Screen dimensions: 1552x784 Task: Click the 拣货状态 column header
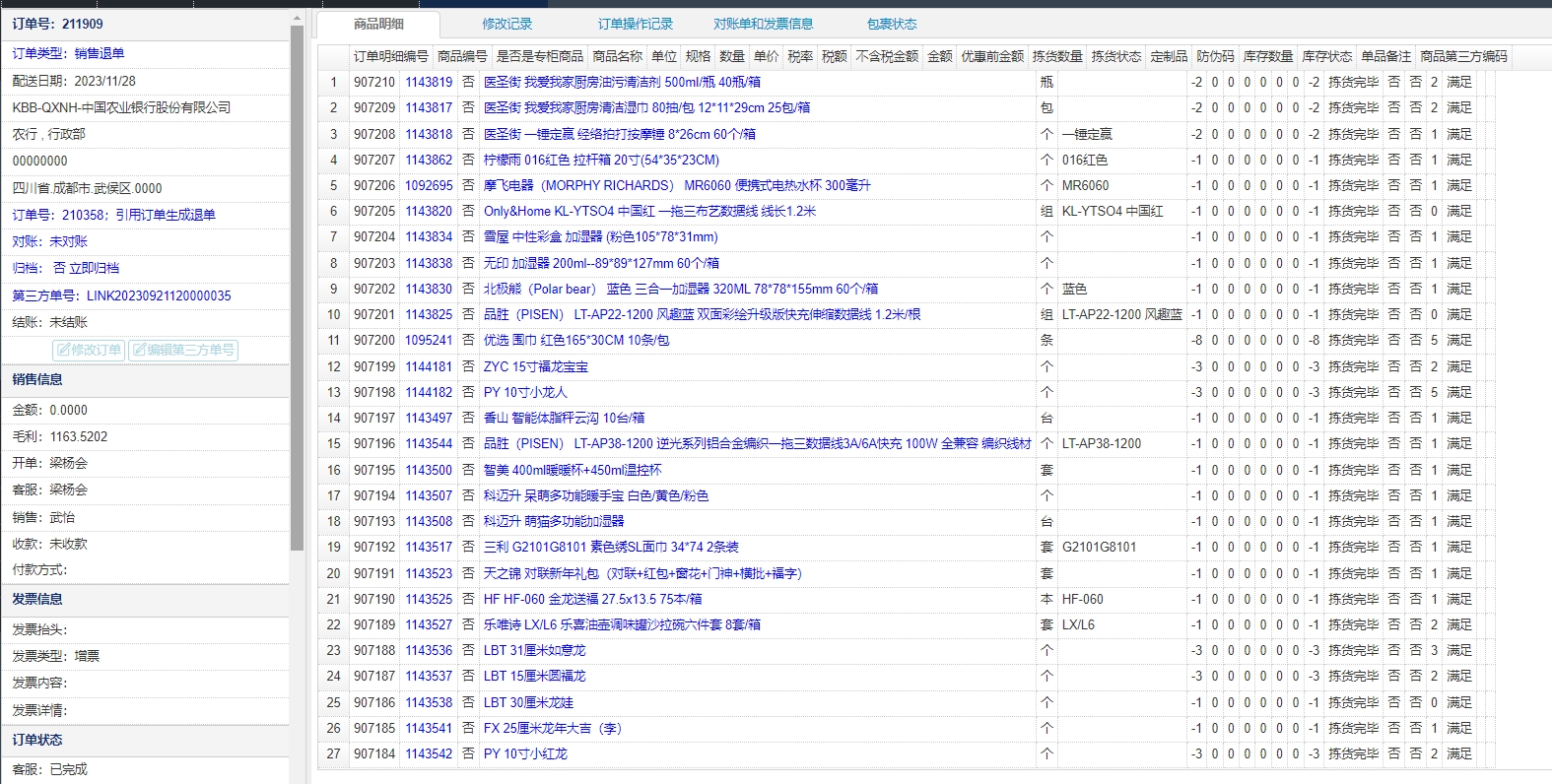1116,56
